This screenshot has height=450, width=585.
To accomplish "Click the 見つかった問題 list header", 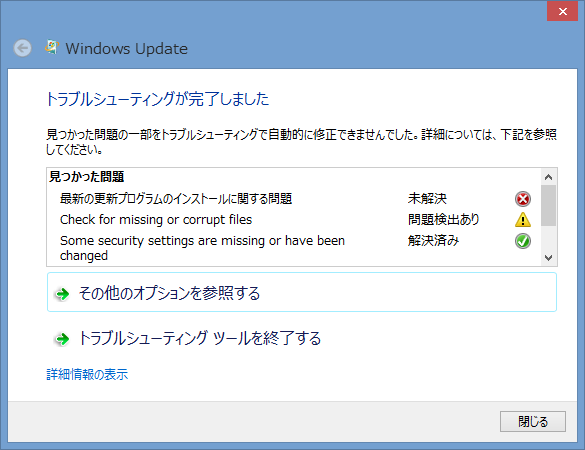I will pyautogui.click(x=87, y=177).
